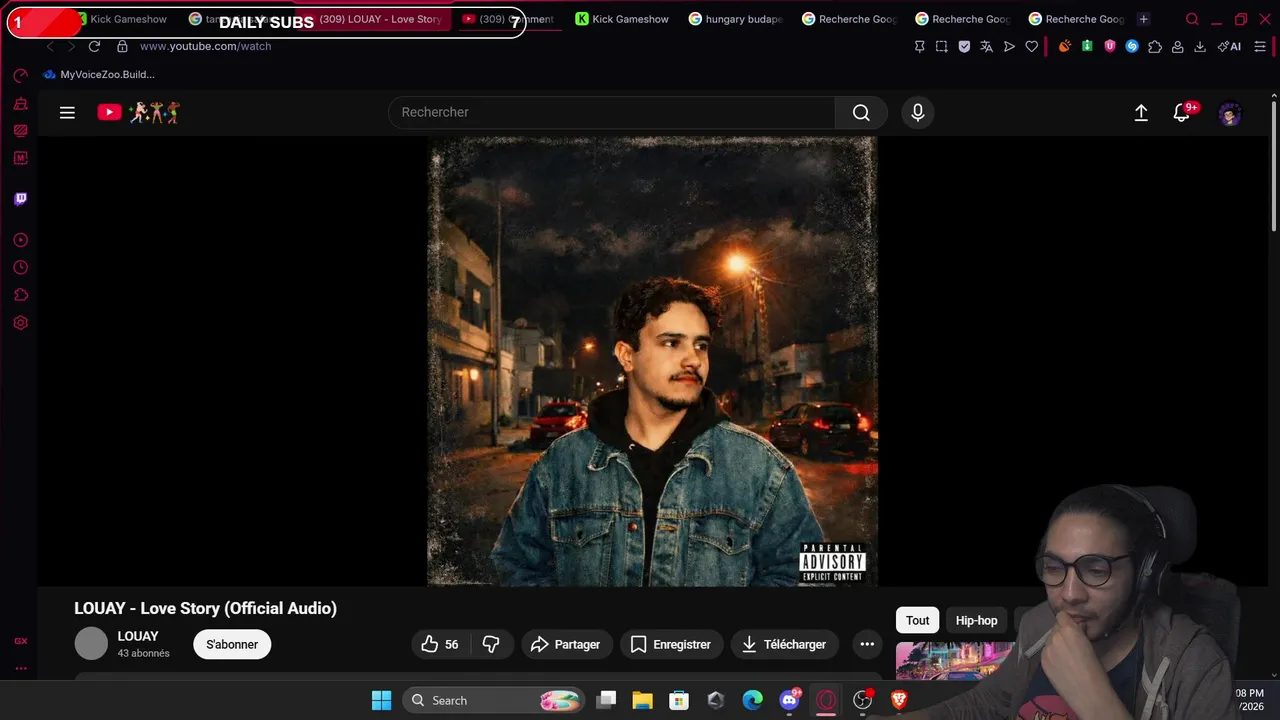The width and height of the screenshot is (1280, 720).
Task: Open YouTube notifications bell
Action: click(1182, 113)
